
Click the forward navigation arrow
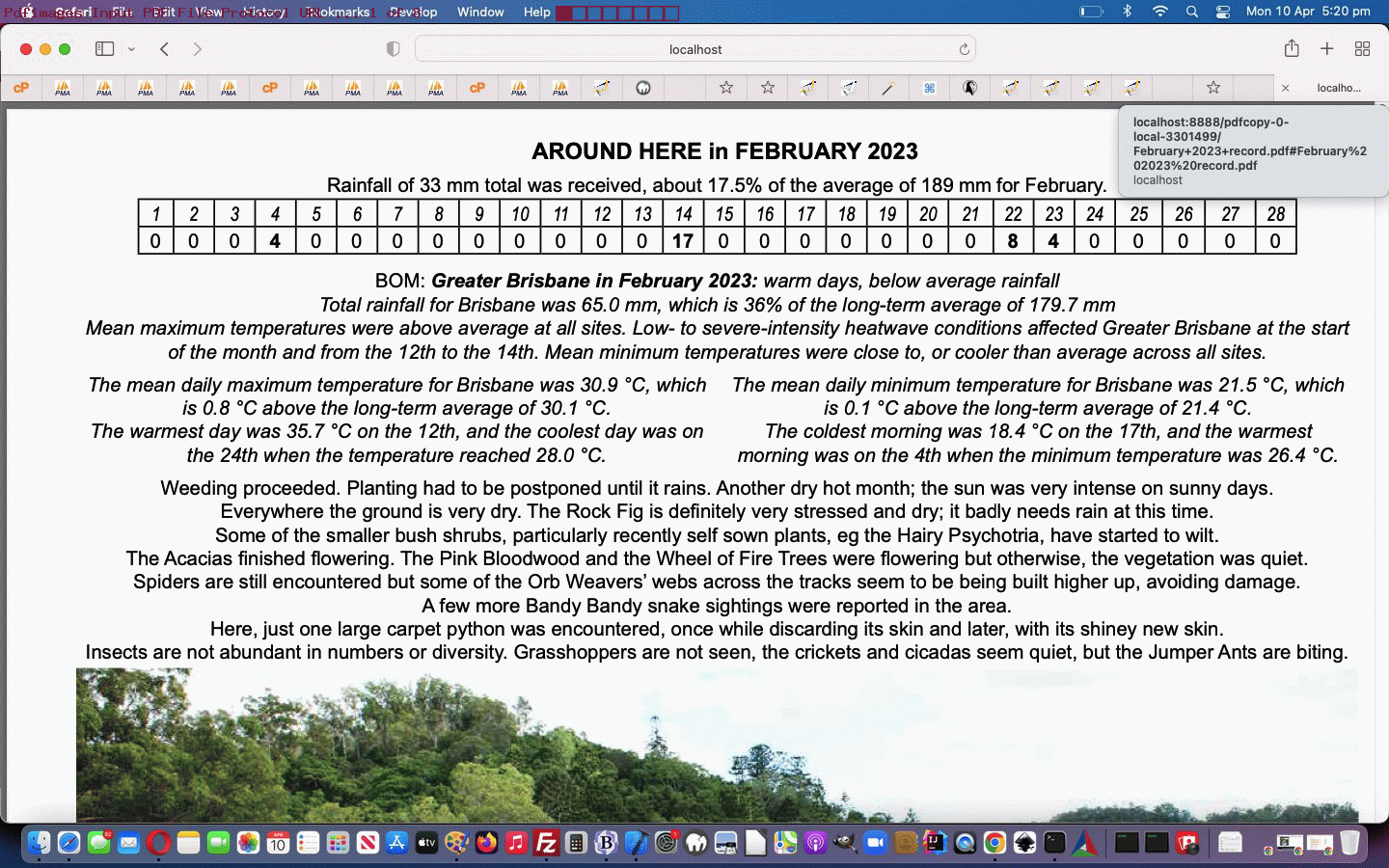click(197, 49)
